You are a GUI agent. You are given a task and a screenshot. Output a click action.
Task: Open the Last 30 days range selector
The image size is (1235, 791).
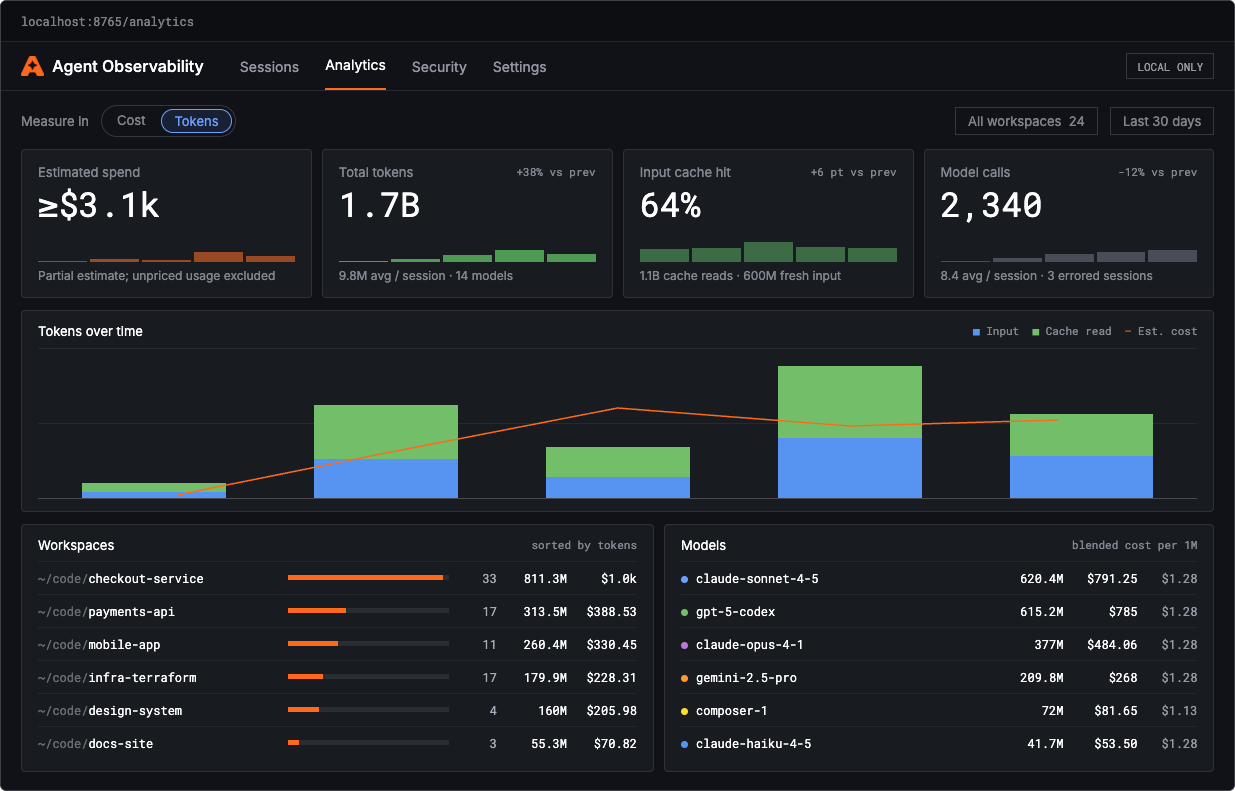click(1162, 121)
